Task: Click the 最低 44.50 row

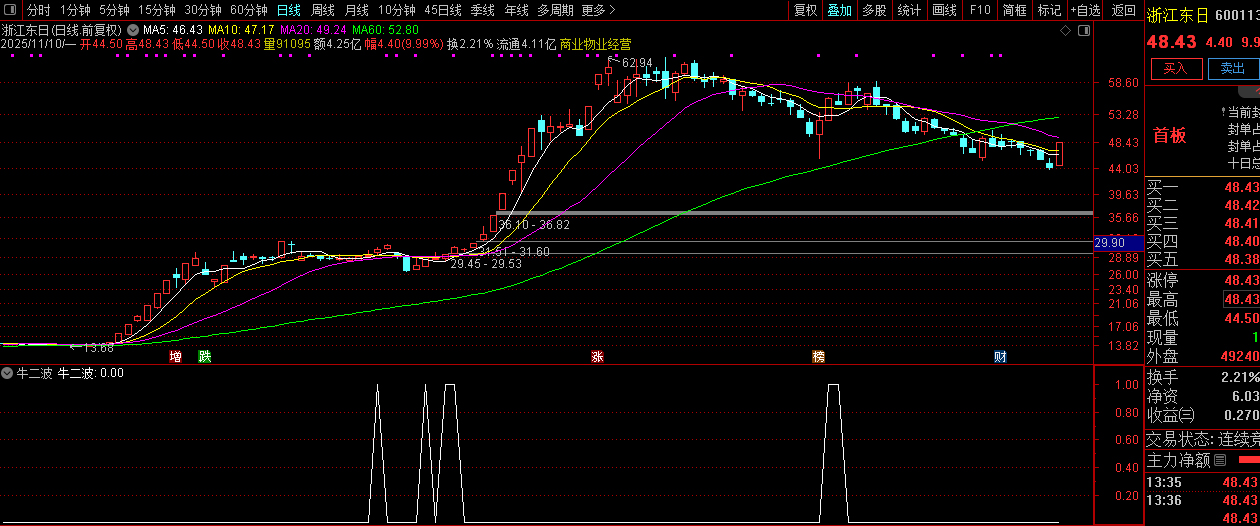Action: click(x=1202, y=318)
